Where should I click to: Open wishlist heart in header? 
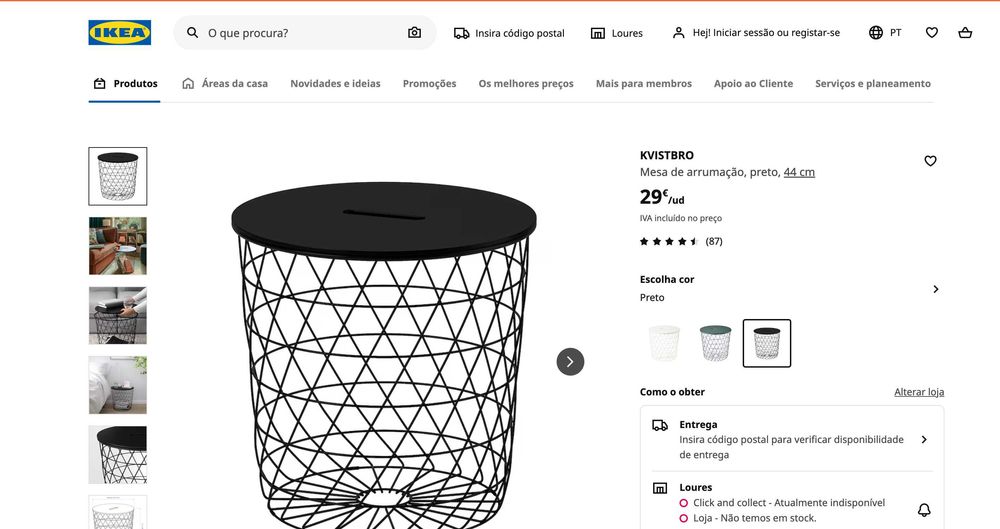[x=932, y=33]
